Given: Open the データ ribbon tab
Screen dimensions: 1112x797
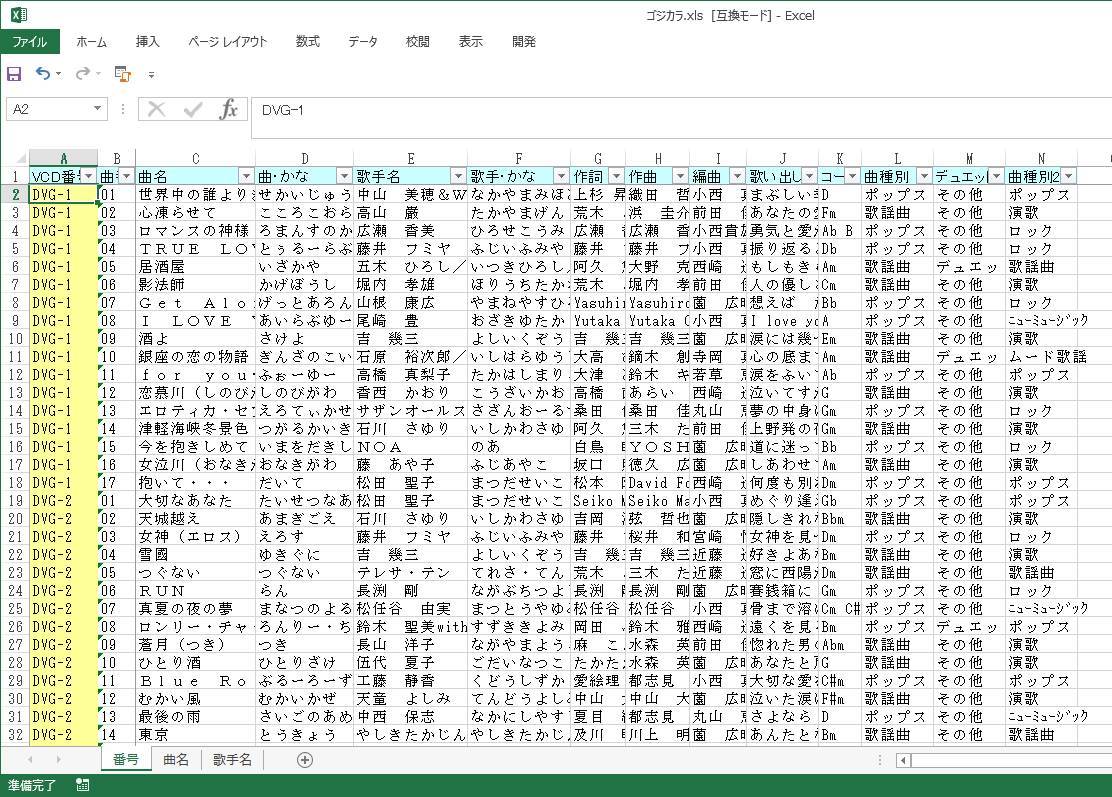Looking at the screenshot, I should tap(363, 42).
